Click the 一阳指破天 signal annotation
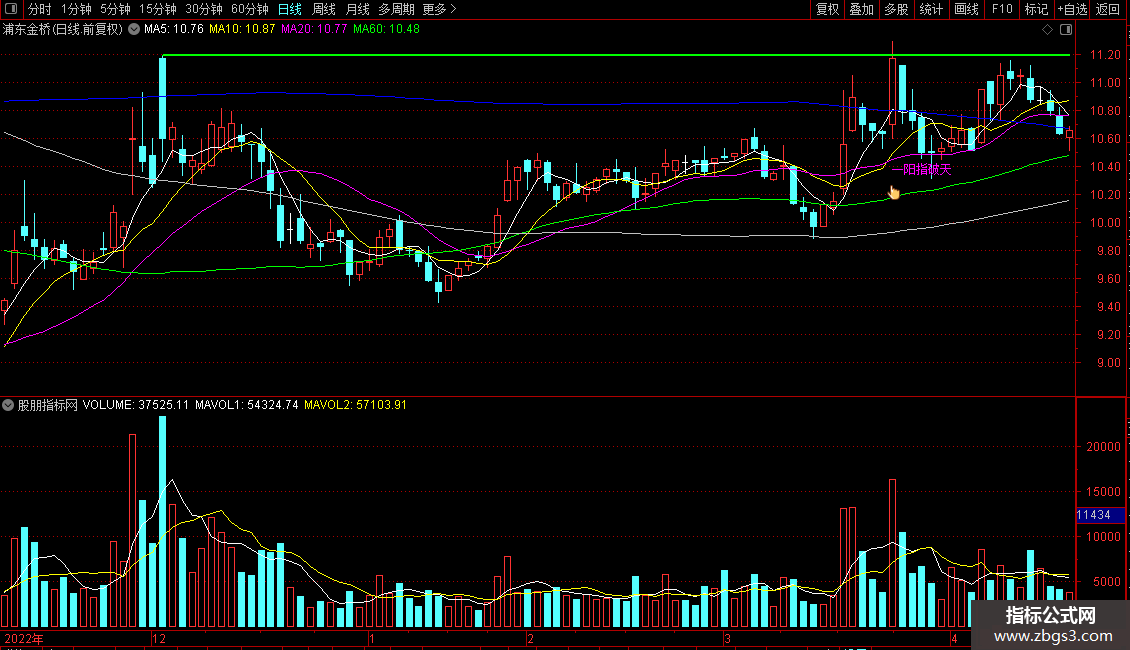 pos(922,170)
